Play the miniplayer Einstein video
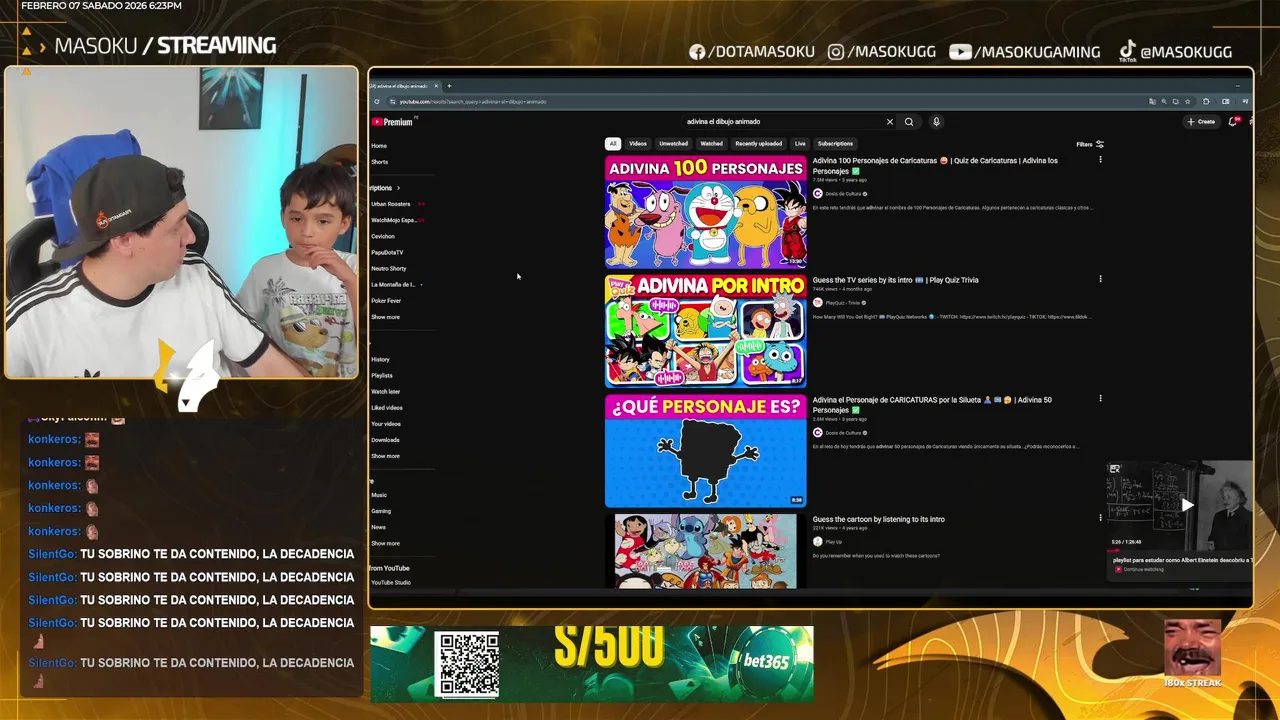This screenshot has width=1280, height=720. tap(1187, 505)
